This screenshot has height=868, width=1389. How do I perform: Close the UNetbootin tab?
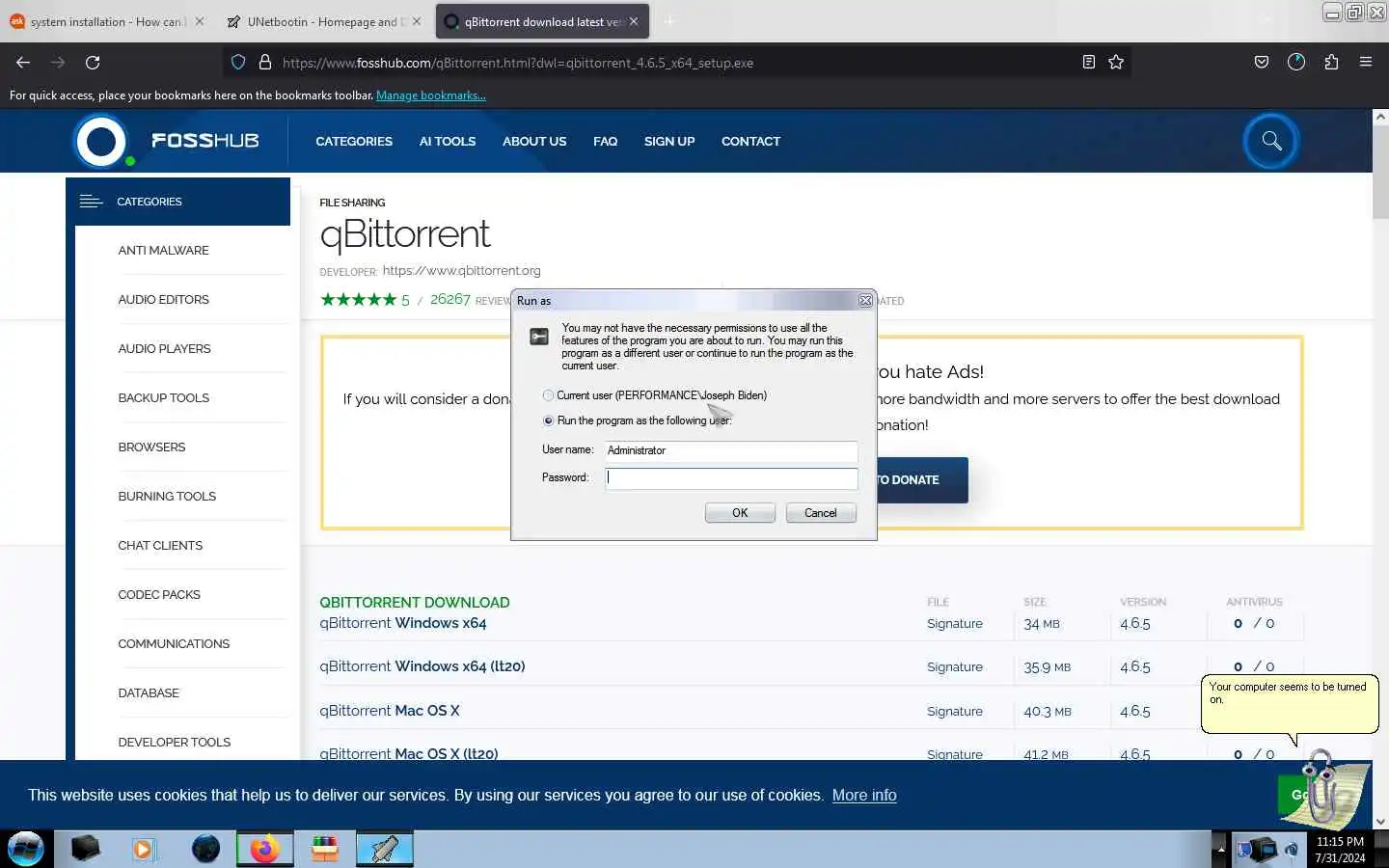(417, 21)
